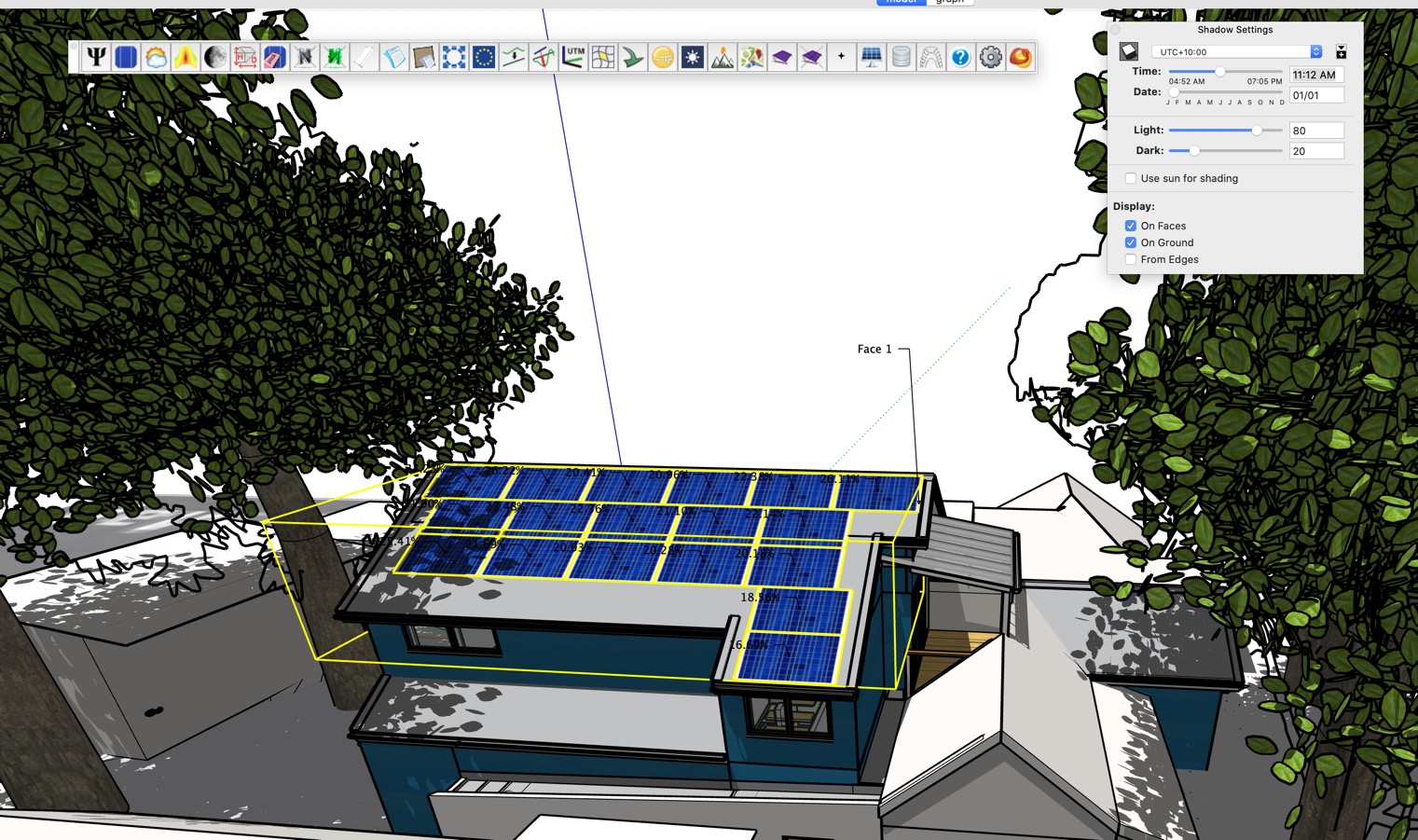1418x840 pixels.
Task: Close the Shadow Settings panel
Action: [x=1116, y=30]
